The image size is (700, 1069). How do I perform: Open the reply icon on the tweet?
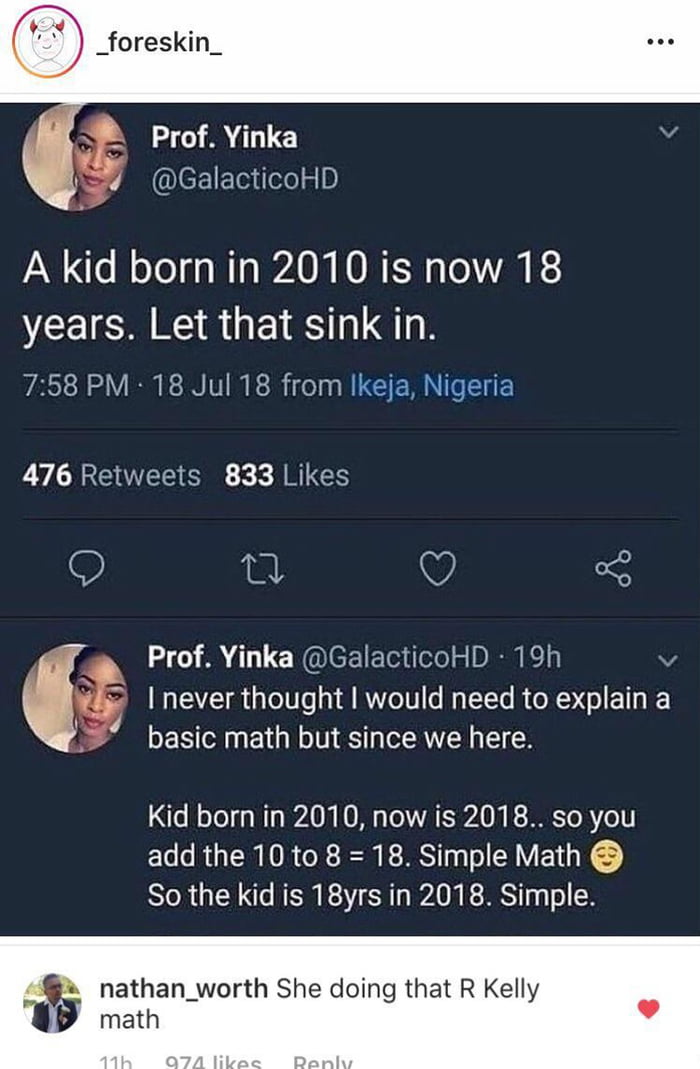point(89,569)
